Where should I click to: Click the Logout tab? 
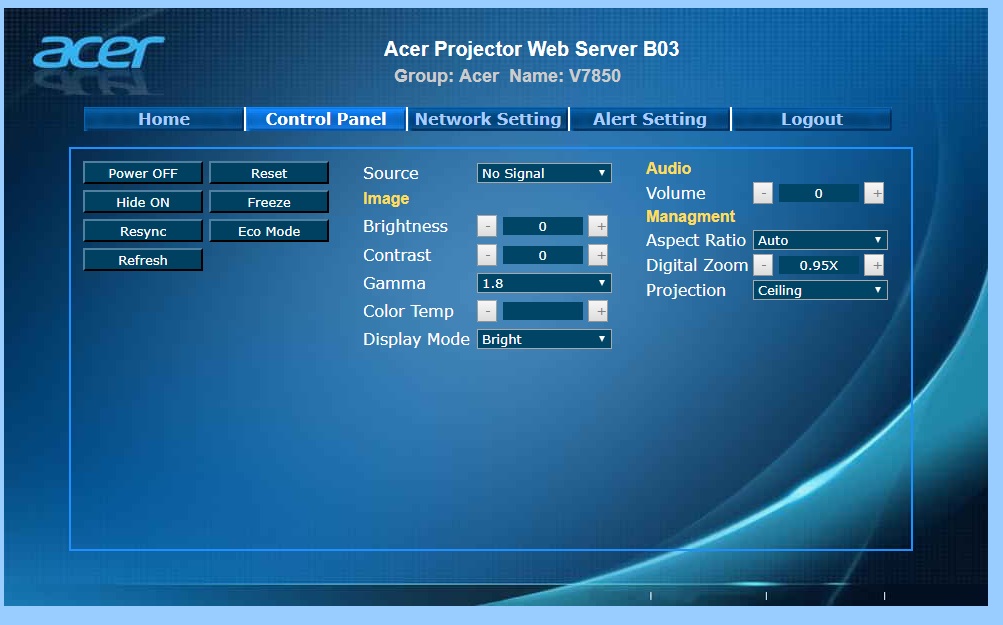point(812,119)
